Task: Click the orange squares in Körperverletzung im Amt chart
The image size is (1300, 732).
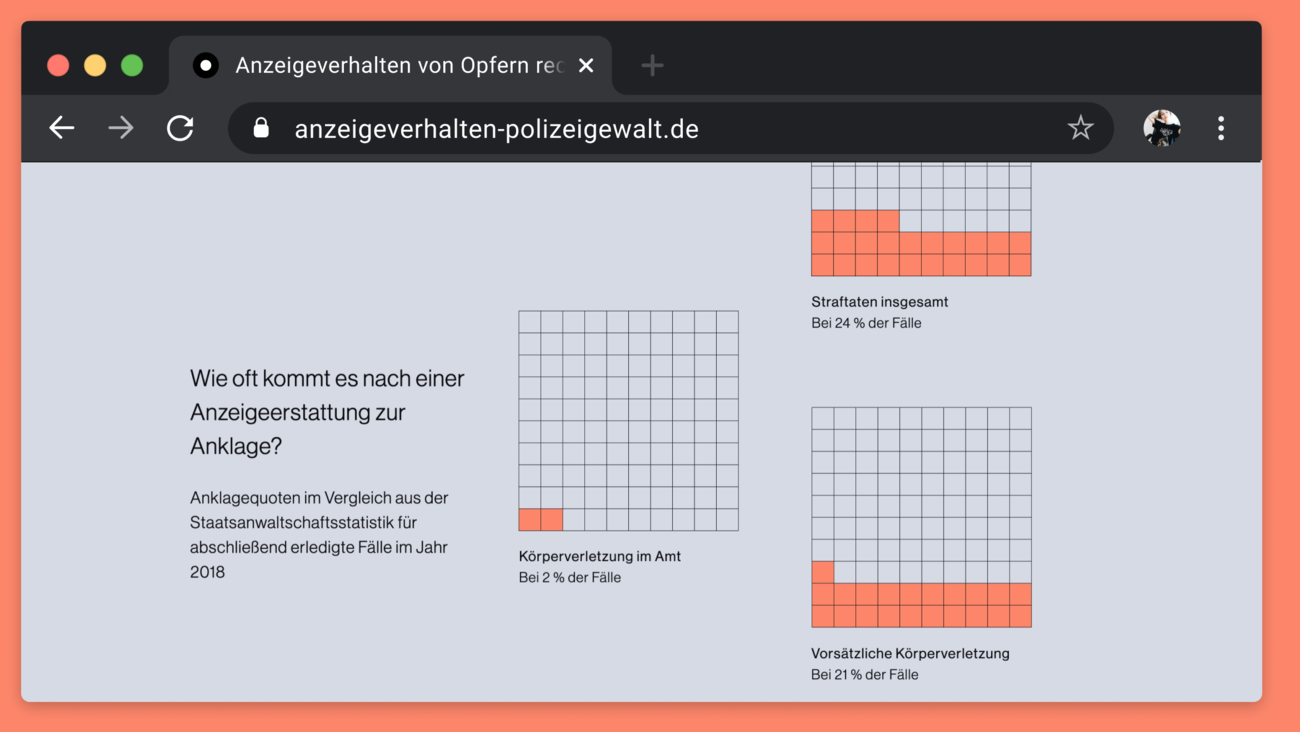Action: [x=540, y=519]
